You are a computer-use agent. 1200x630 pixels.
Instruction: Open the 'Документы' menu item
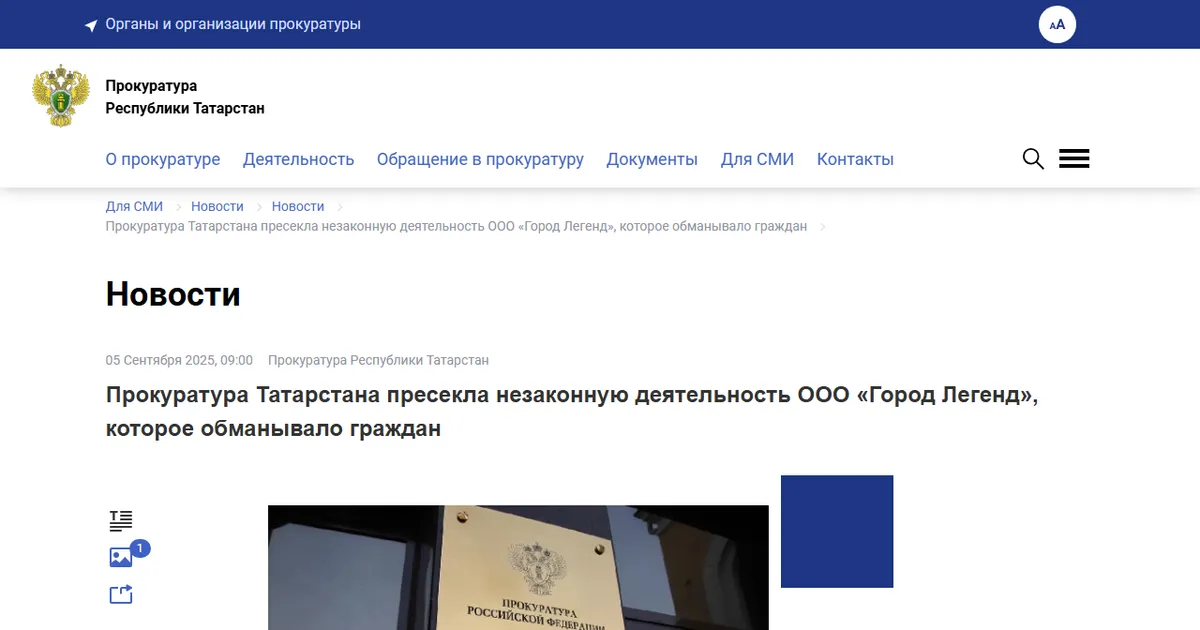tap(652, 159)
